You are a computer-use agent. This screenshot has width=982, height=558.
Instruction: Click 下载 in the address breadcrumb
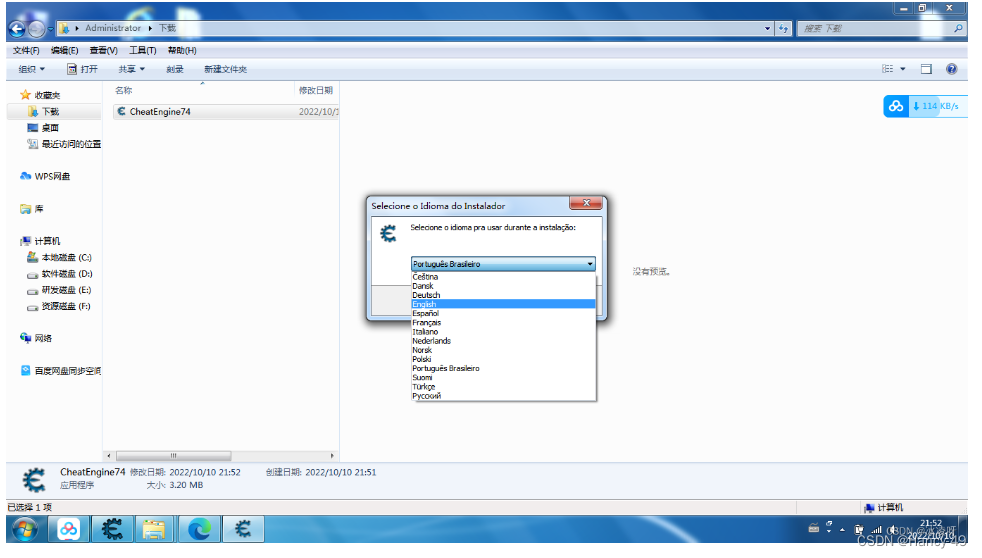(x=167, y=28)
